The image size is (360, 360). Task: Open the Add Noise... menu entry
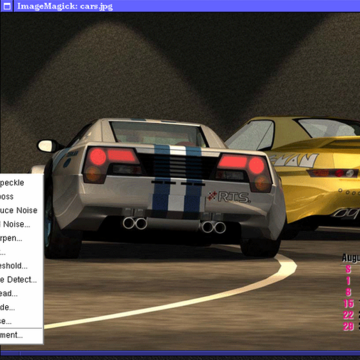[x=21, y=224]
